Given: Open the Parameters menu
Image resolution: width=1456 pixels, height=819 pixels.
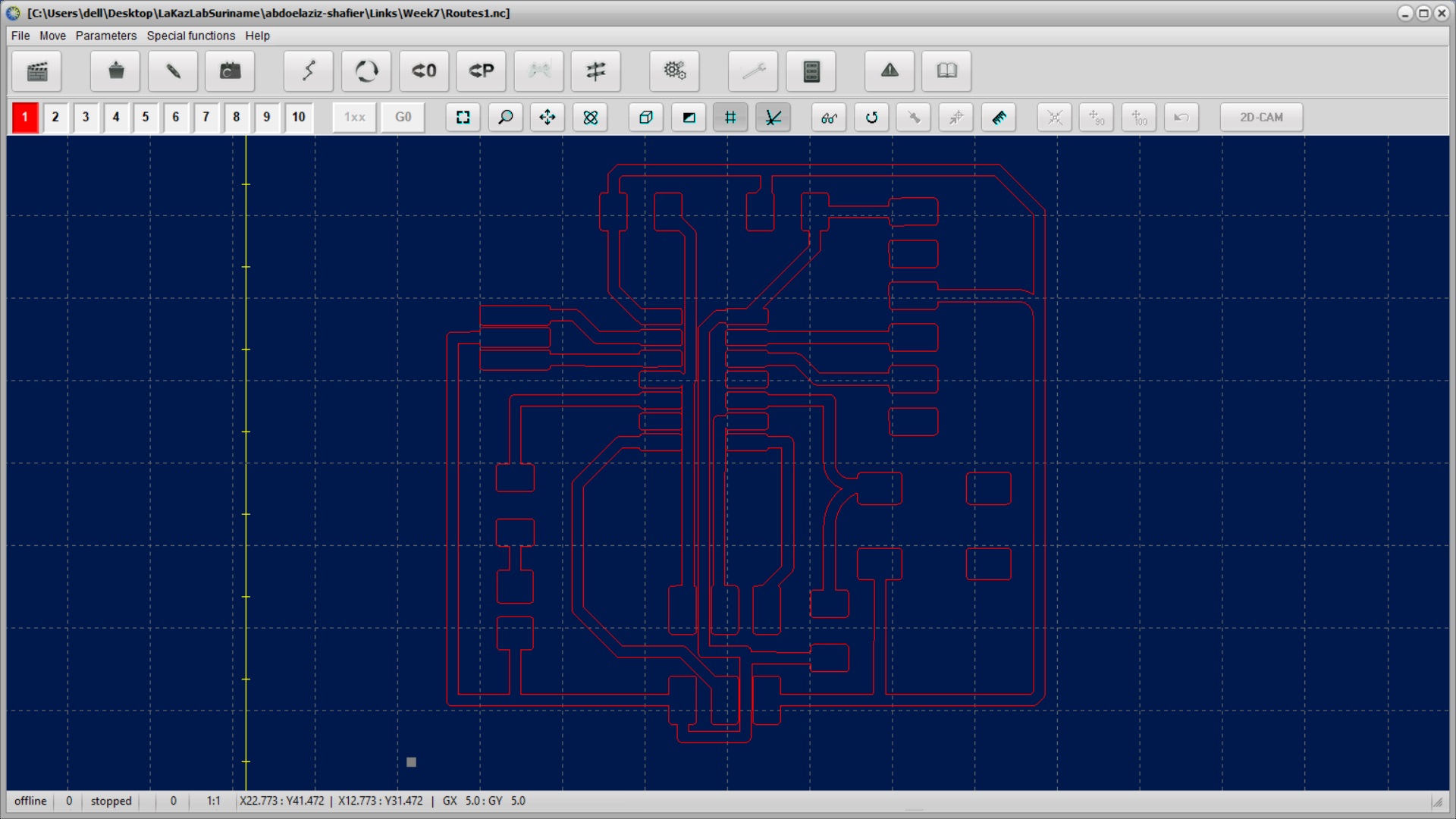Looking at the screenshot, I should coord(105,36).
